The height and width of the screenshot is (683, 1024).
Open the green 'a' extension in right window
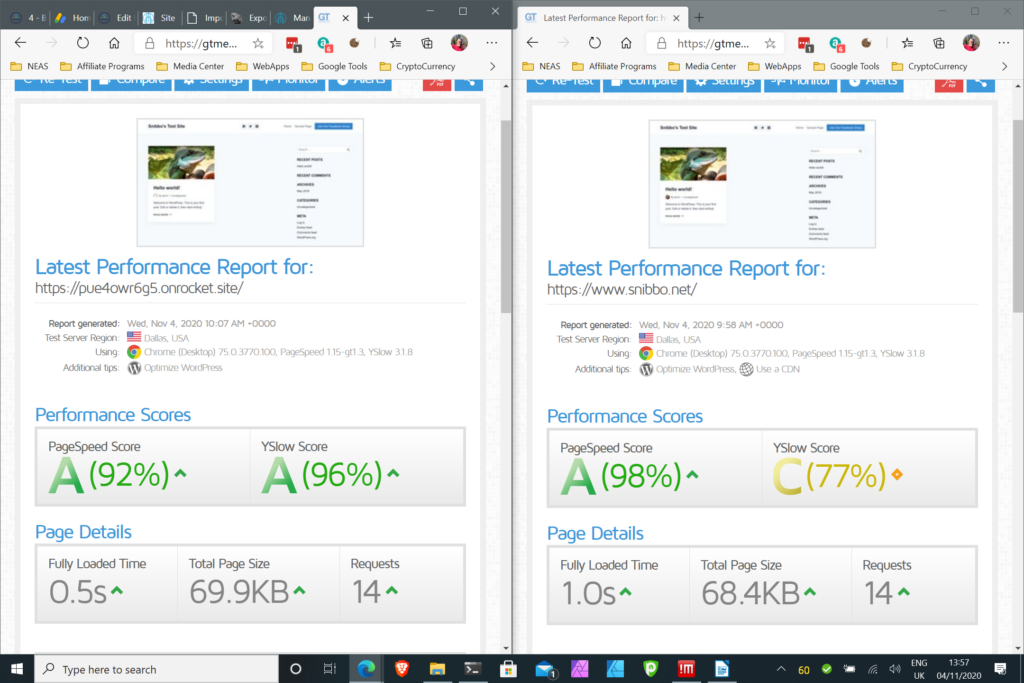837,44
